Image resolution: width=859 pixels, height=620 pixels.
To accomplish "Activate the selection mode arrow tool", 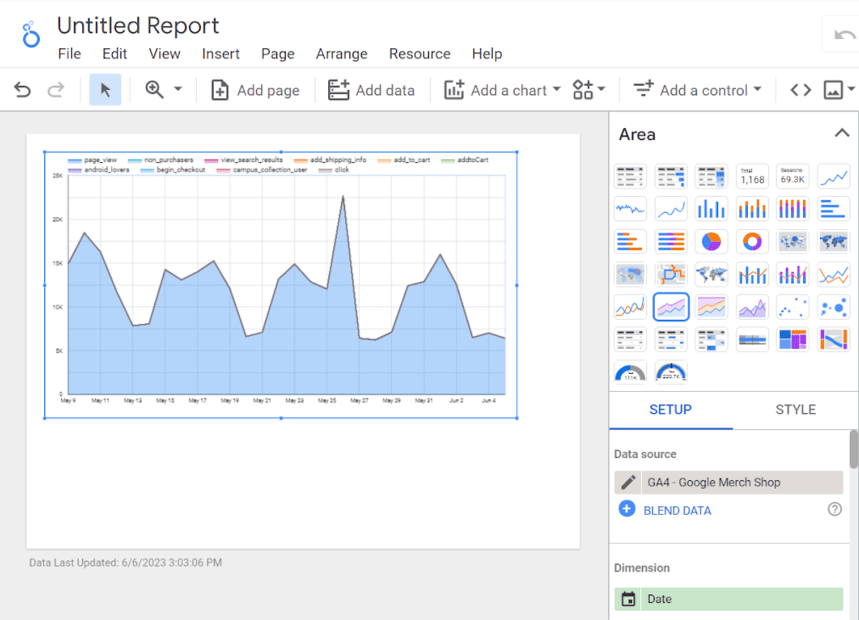I will [x=105, y=90].
